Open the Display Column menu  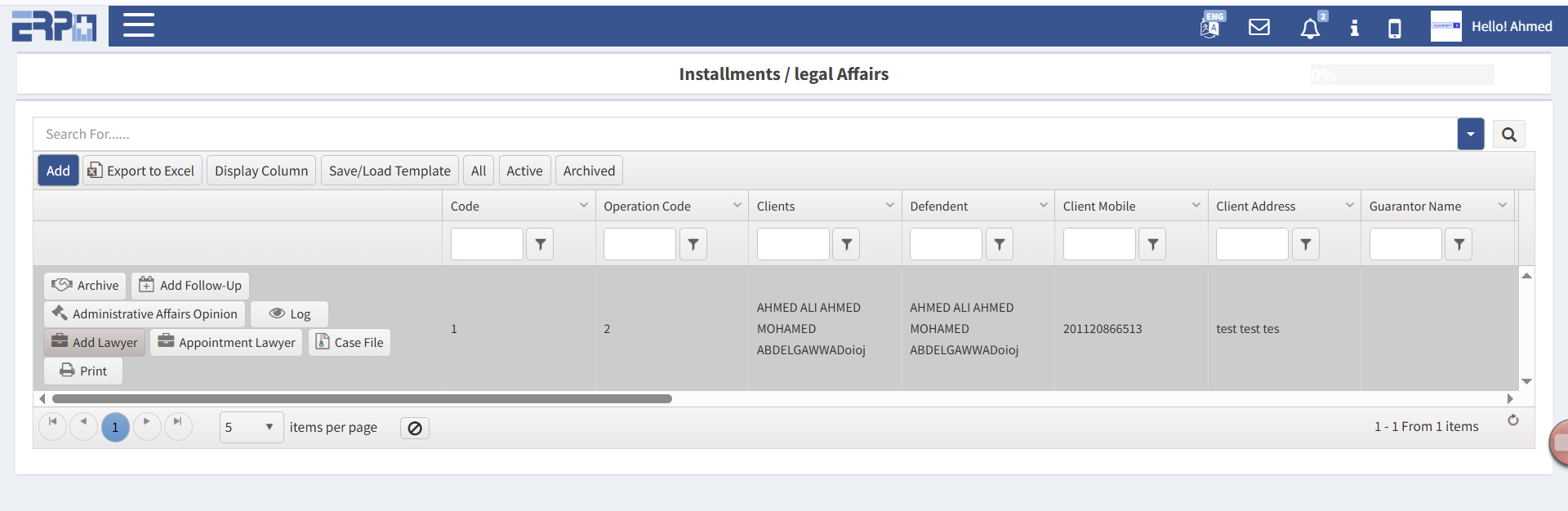[261, 171]
